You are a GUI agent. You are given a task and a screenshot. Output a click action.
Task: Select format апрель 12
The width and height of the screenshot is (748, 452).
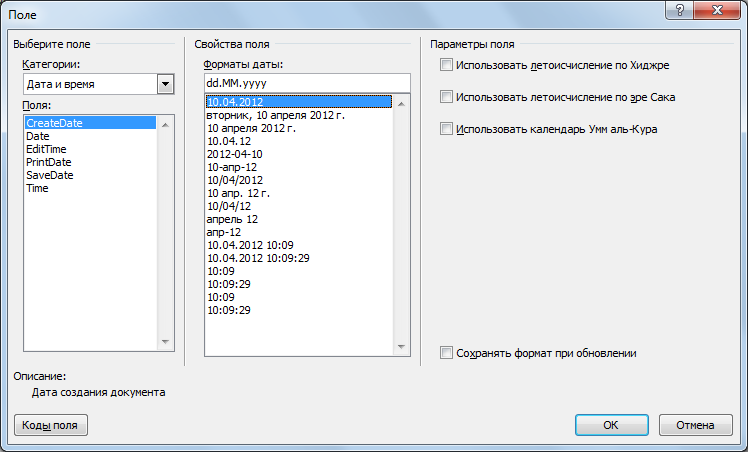(299, 219)
